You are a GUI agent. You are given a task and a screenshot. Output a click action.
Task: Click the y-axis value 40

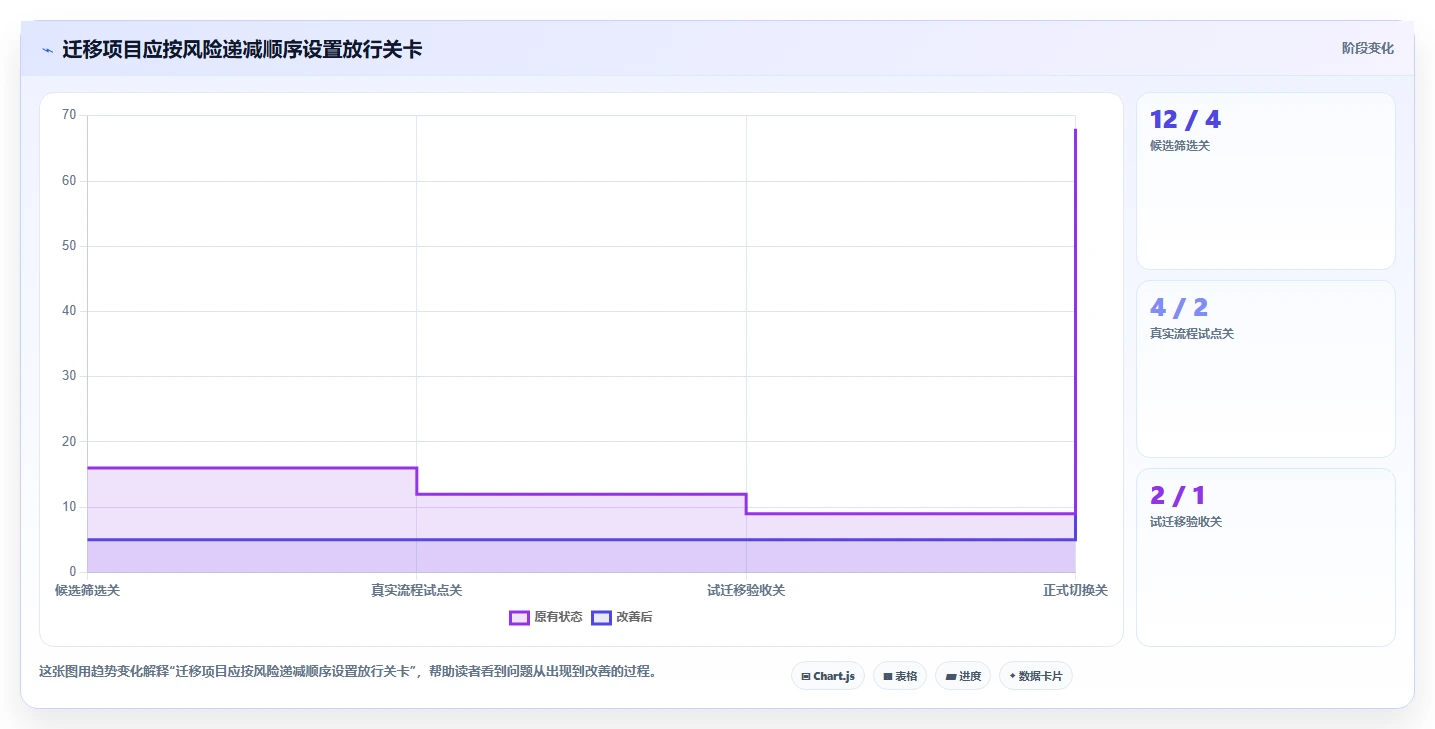(x=69, y=311)
